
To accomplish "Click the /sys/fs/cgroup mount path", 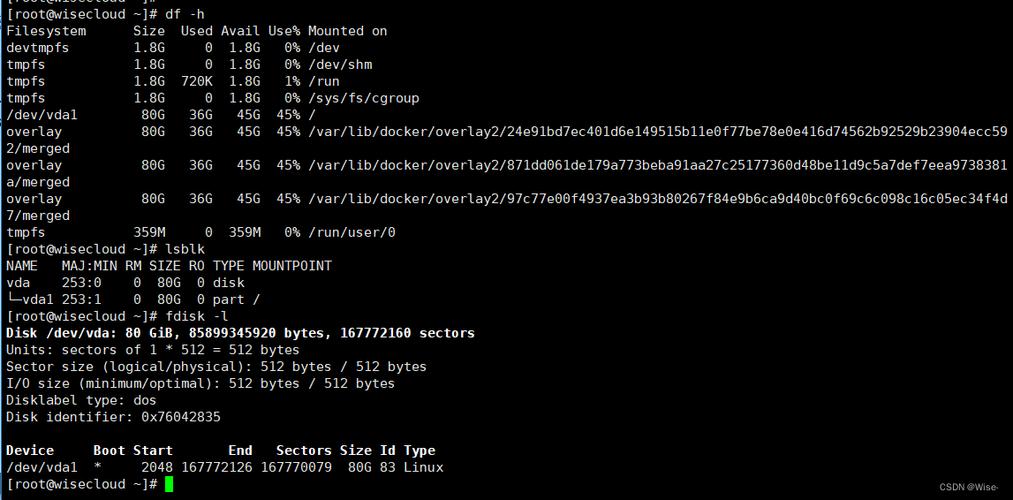I will (x=363, y=98).
